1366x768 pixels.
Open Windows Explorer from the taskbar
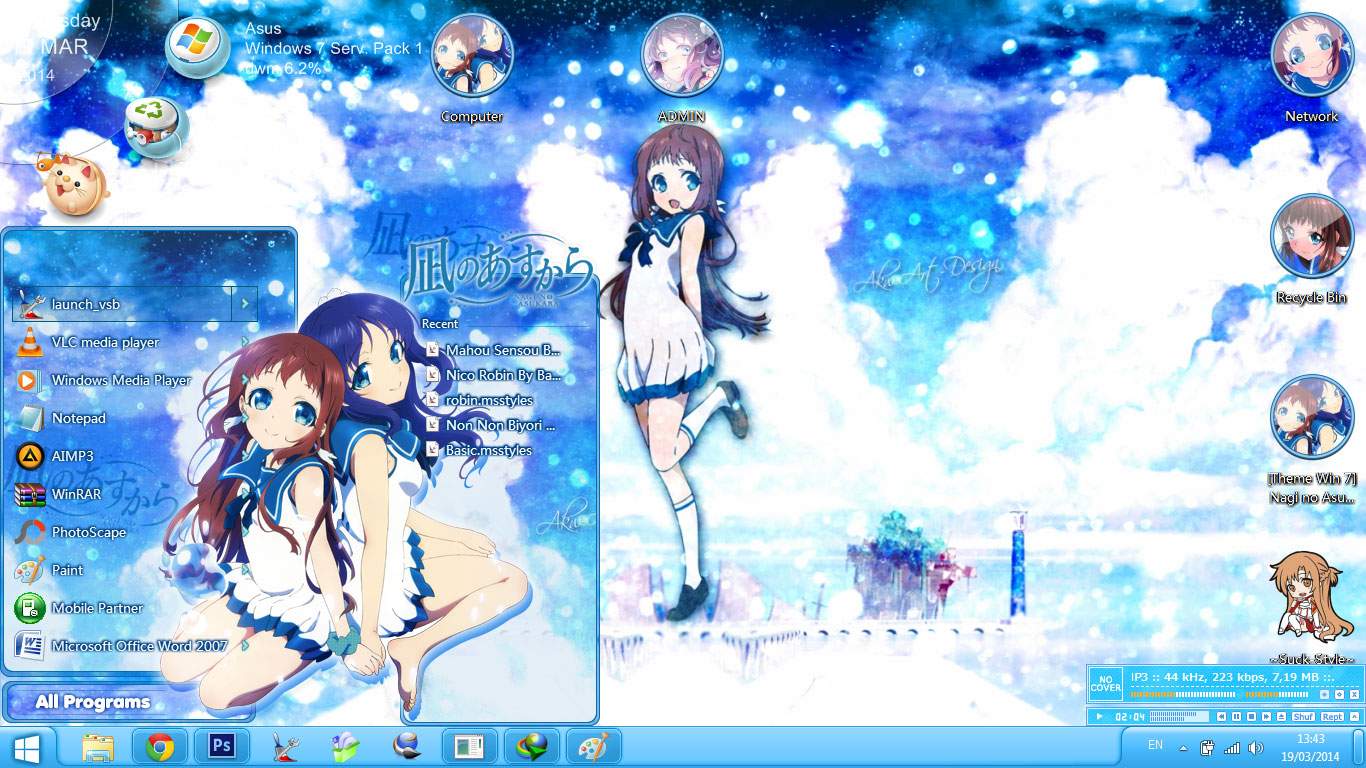(x=98, y=745)
